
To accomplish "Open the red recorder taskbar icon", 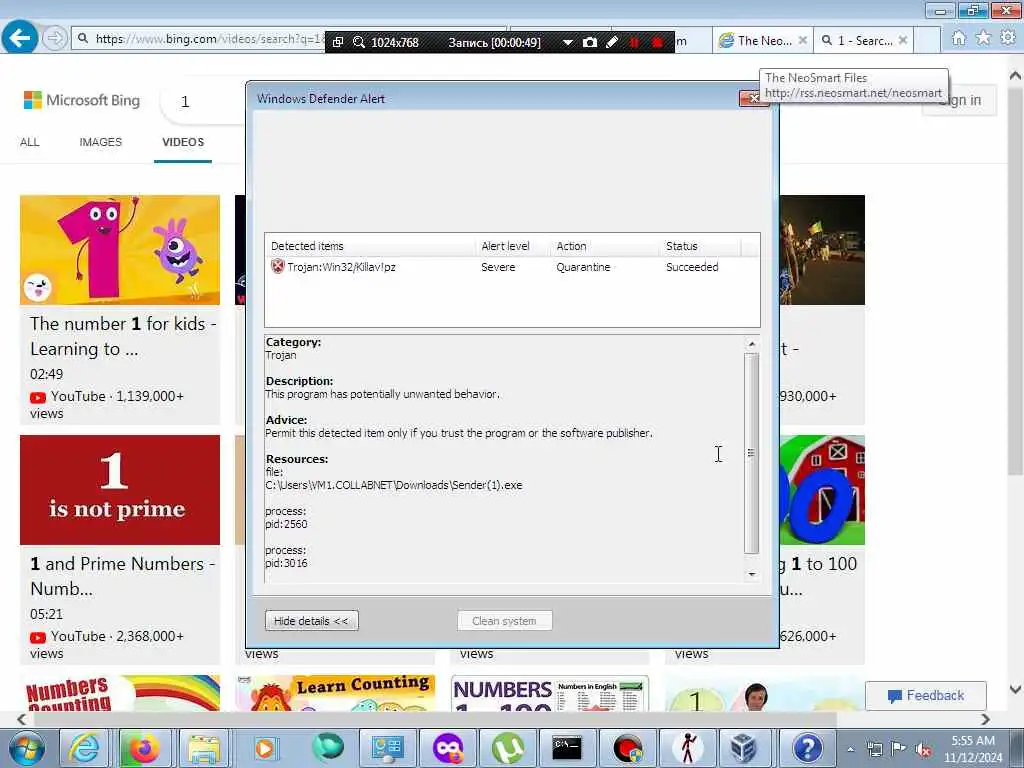I will [x=628, y=748].
